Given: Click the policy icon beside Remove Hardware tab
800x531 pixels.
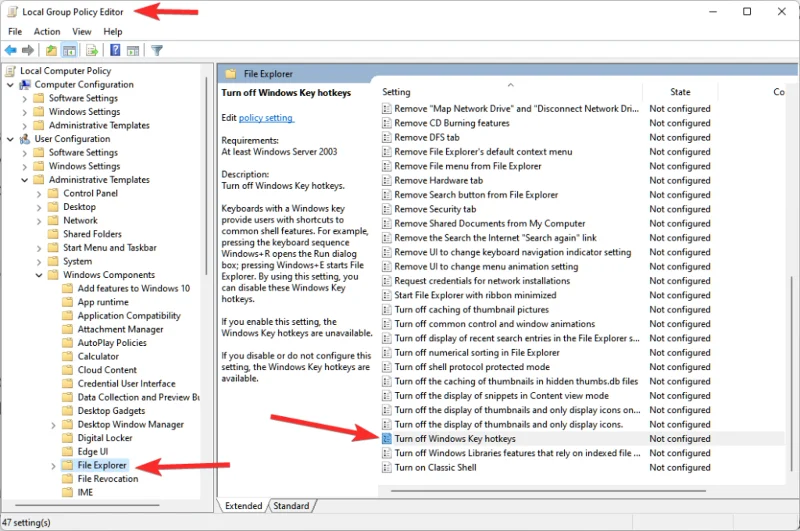Looking at the screenshot, I should tap(387, 180).
